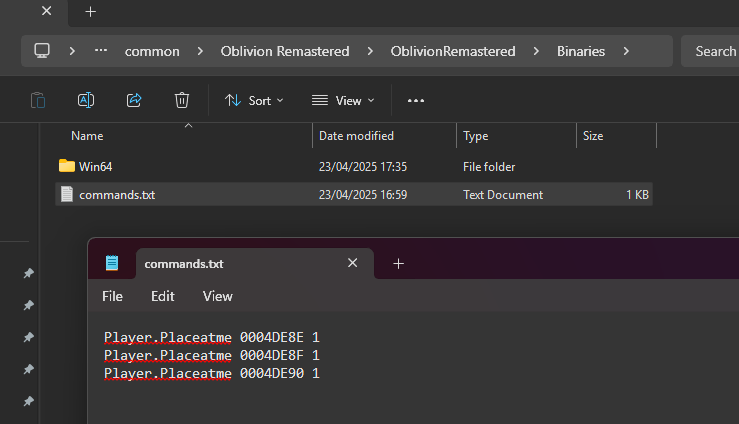This screenshot has width=739, height=424.
Task: Click the Delete trash icon
Action: pos(181,100)
